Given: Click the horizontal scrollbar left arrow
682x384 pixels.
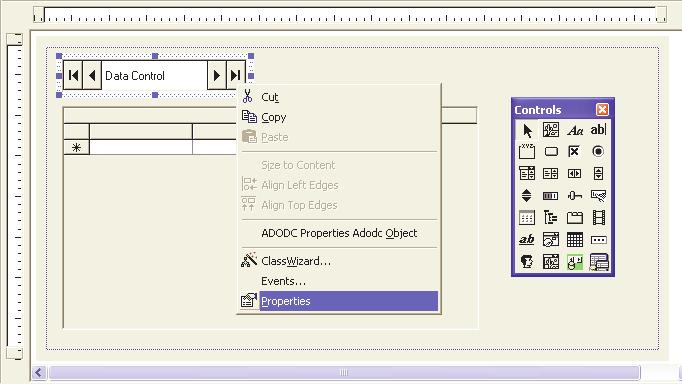Looking at the screenshot, I should (x=39, y=373).
